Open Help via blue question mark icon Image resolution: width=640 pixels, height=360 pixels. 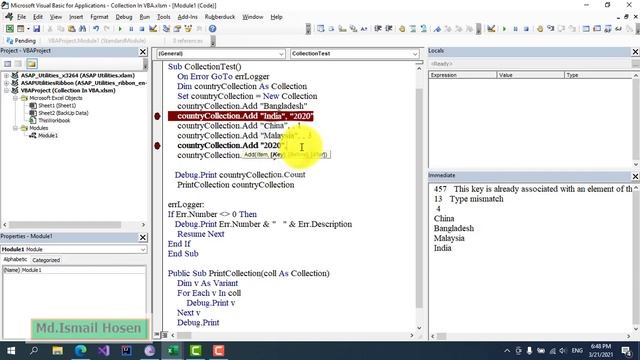click(212, 29)
